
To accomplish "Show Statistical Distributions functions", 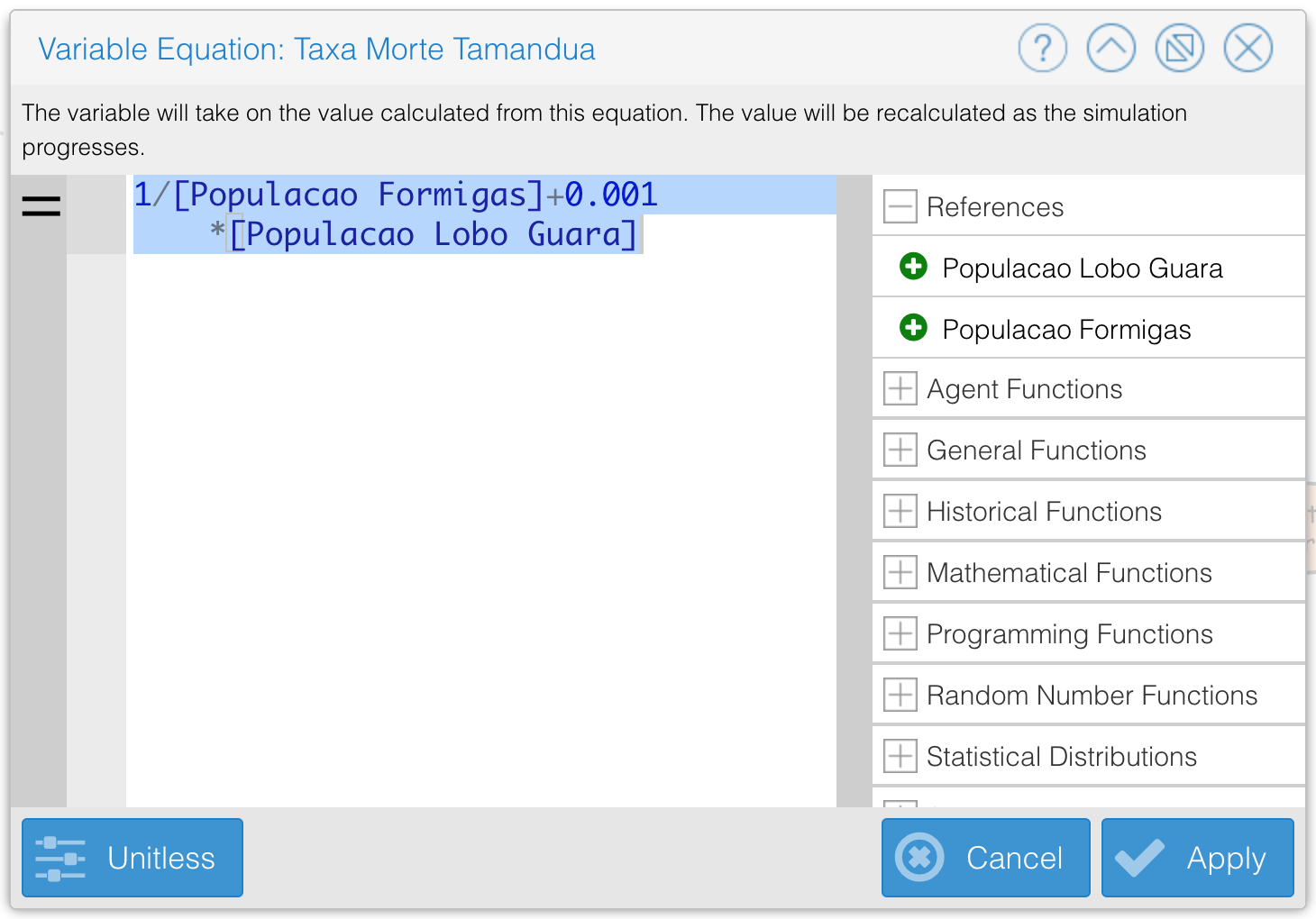I will click(x=900, y=756).
